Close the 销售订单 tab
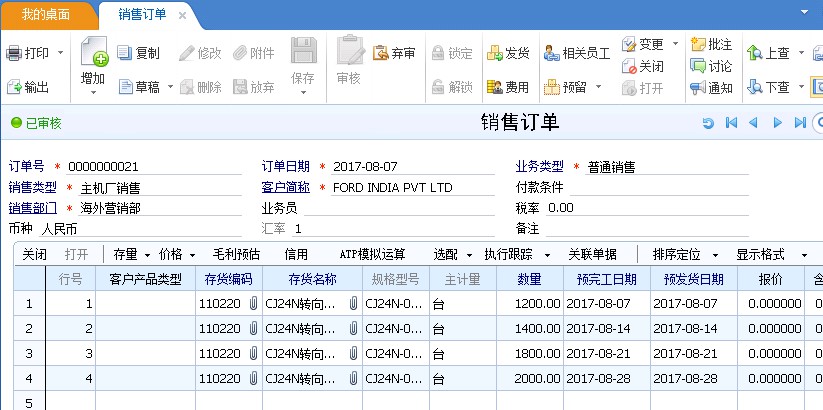The height and width of the screenshot is (410, 823). pos(181,16)
